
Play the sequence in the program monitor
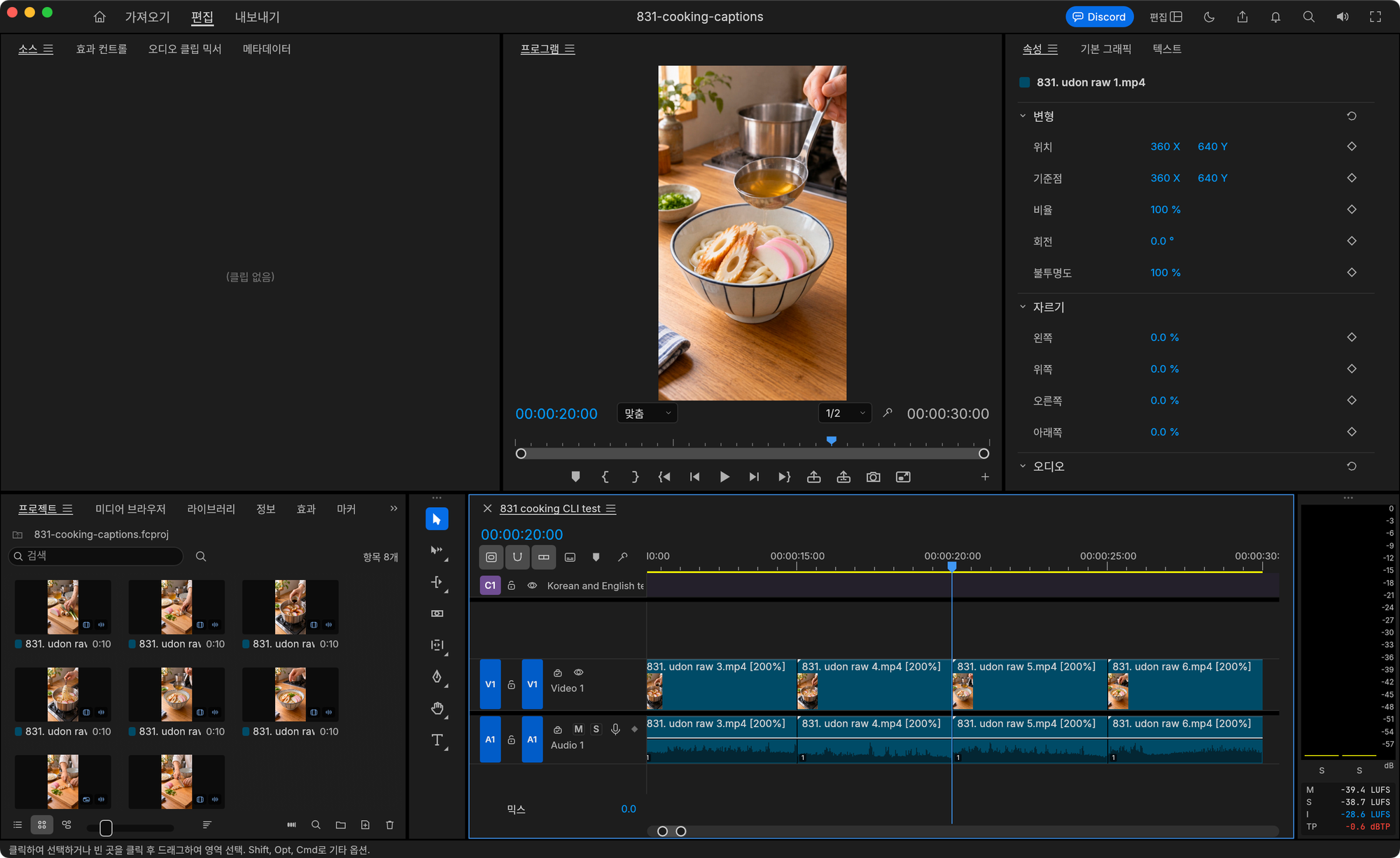724,477
